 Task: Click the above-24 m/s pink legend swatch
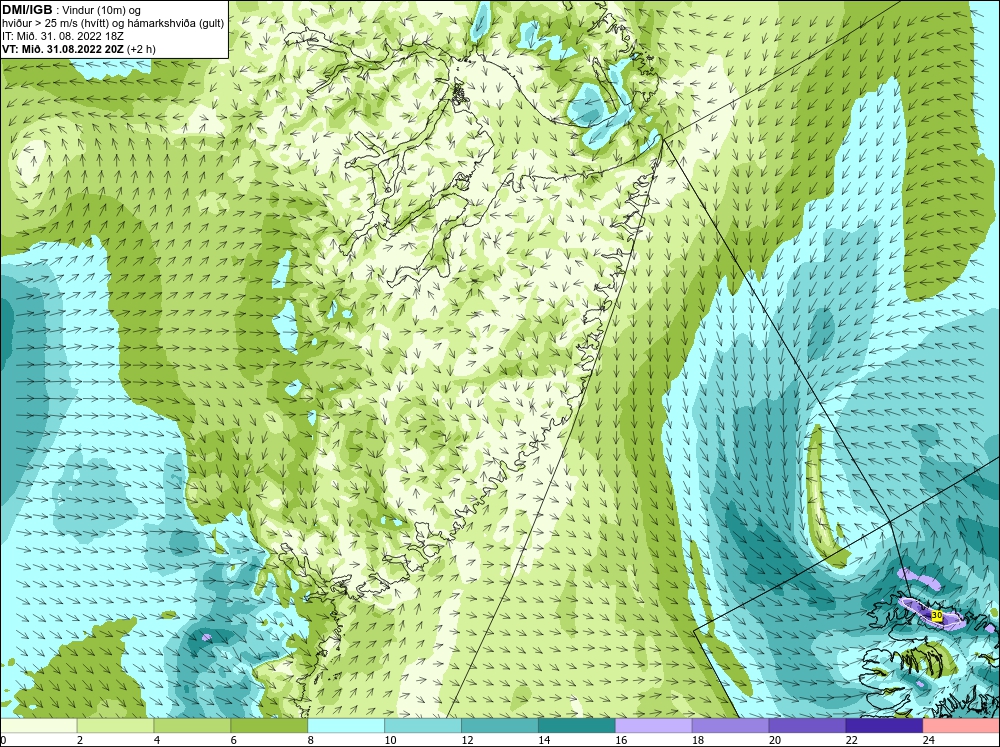pyautogui.click(x=961, y=726)
